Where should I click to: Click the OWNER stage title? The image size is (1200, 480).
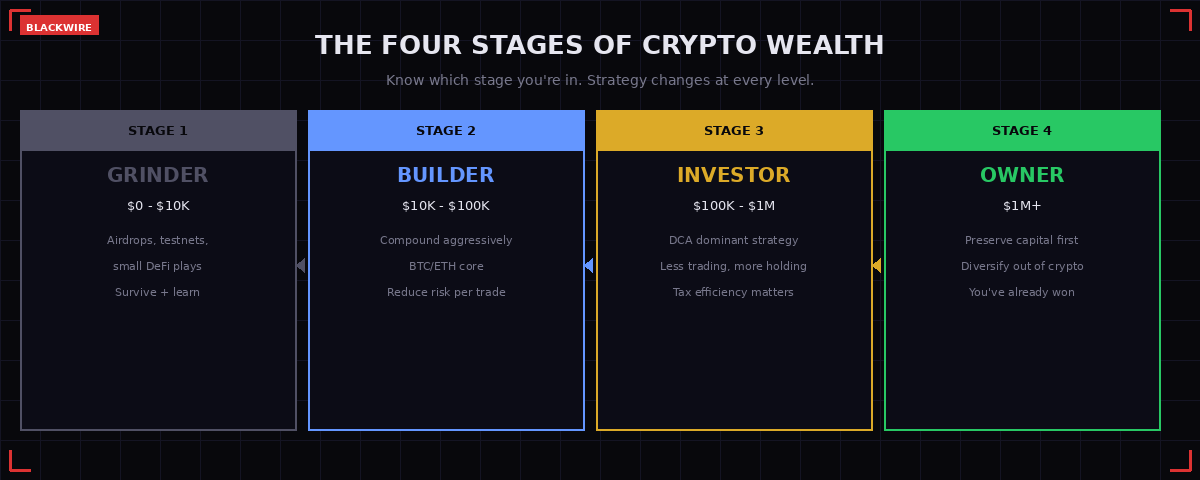[1022, 176]
